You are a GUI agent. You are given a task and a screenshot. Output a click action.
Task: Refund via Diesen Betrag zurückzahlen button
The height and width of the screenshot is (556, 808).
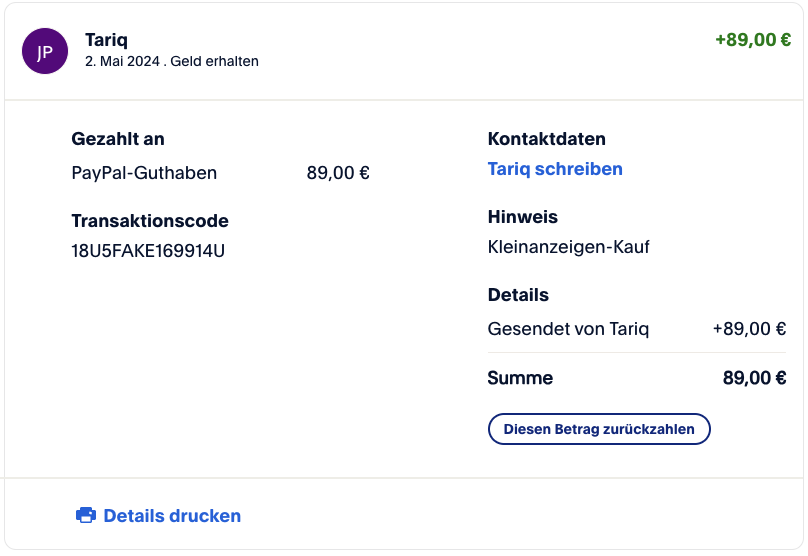click(x=599, y=429)
